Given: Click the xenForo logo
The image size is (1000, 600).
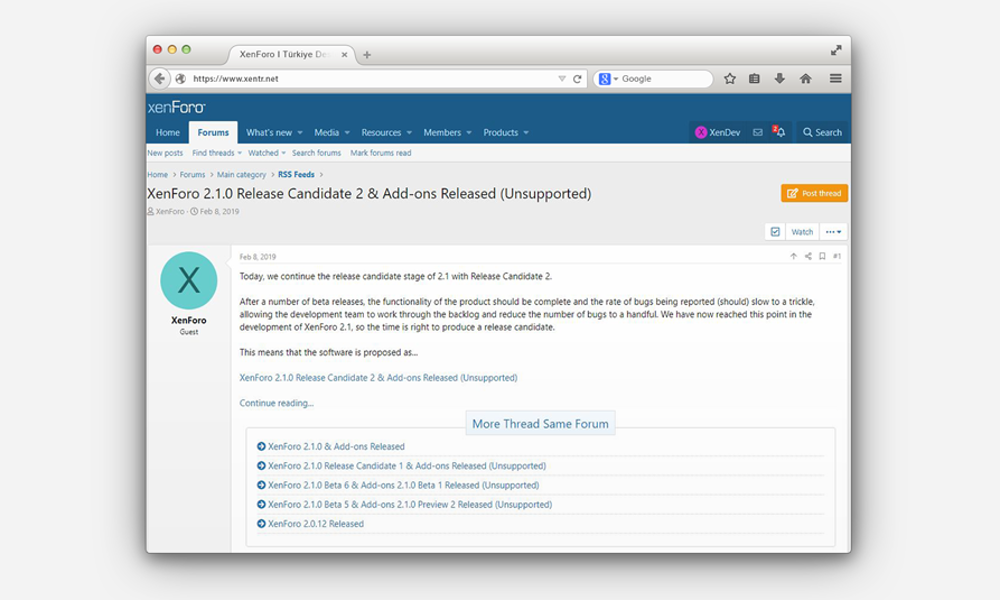Looking at the screenshot, I should (x=177, y=107).
